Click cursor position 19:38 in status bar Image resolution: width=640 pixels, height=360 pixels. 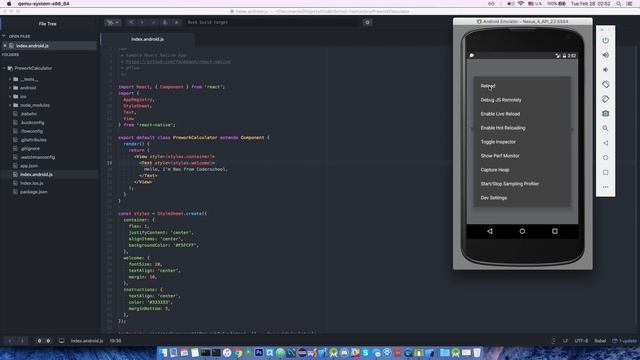click(x=115, y=341)
